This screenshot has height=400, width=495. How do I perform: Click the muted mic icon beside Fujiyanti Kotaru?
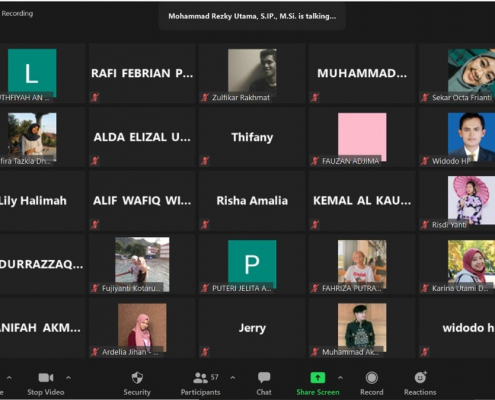(x=95, y=288)
